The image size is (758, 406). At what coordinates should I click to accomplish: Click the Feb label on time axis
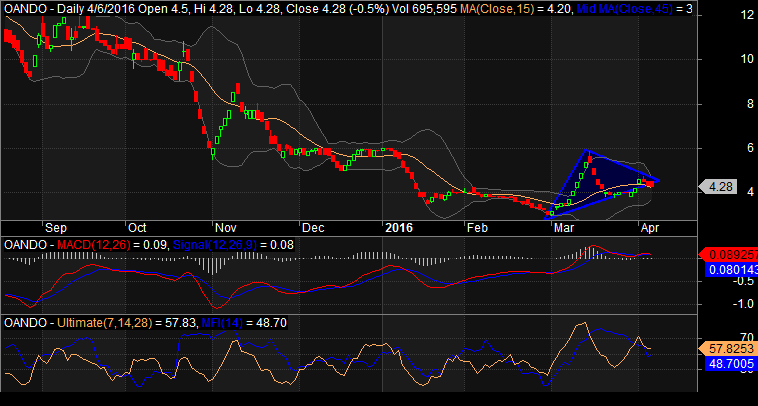478,228
